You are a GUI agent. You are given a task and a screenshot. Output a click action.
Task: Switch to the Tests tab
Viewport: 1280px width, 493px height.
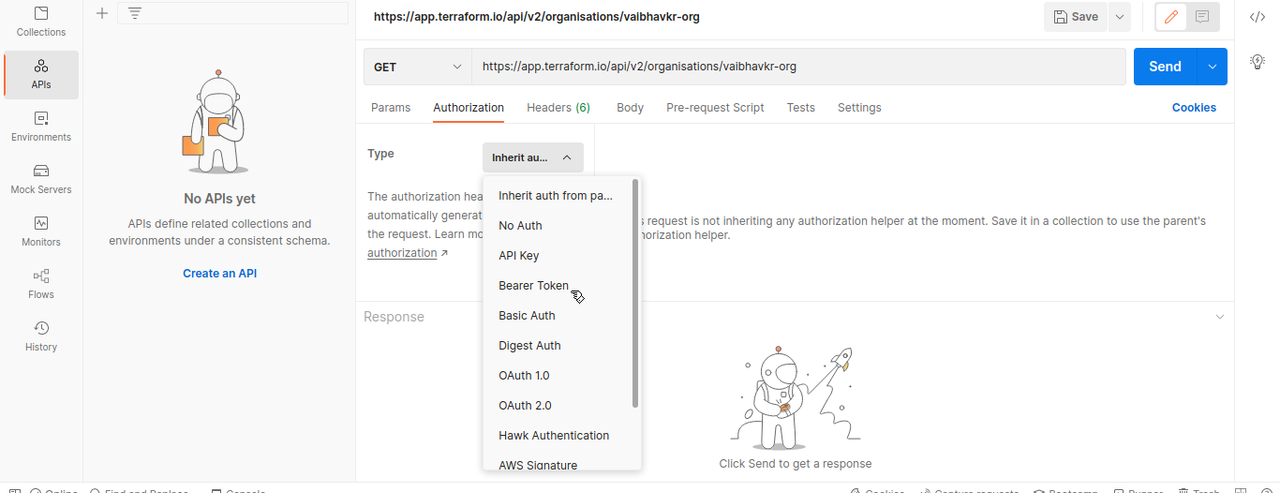point(801,108)
